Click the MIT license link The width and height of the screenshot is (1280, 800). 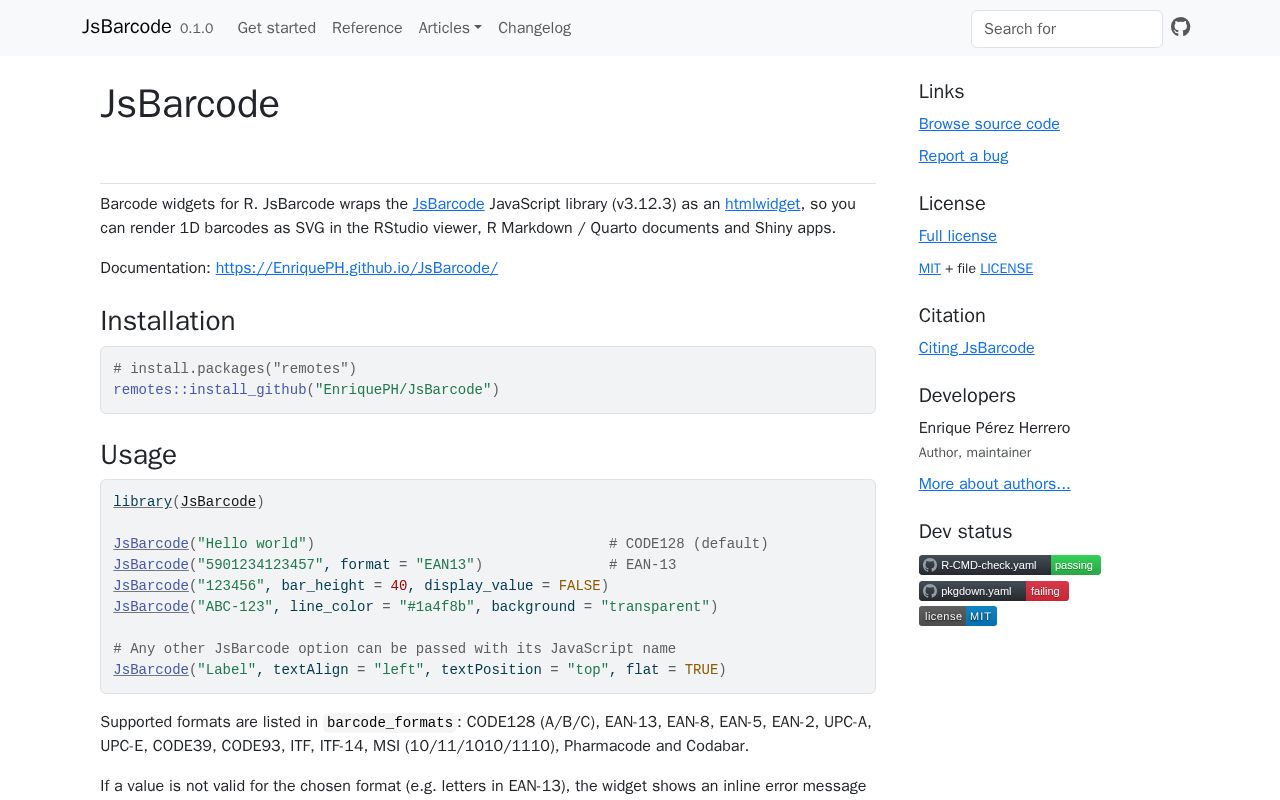[930, 268]
